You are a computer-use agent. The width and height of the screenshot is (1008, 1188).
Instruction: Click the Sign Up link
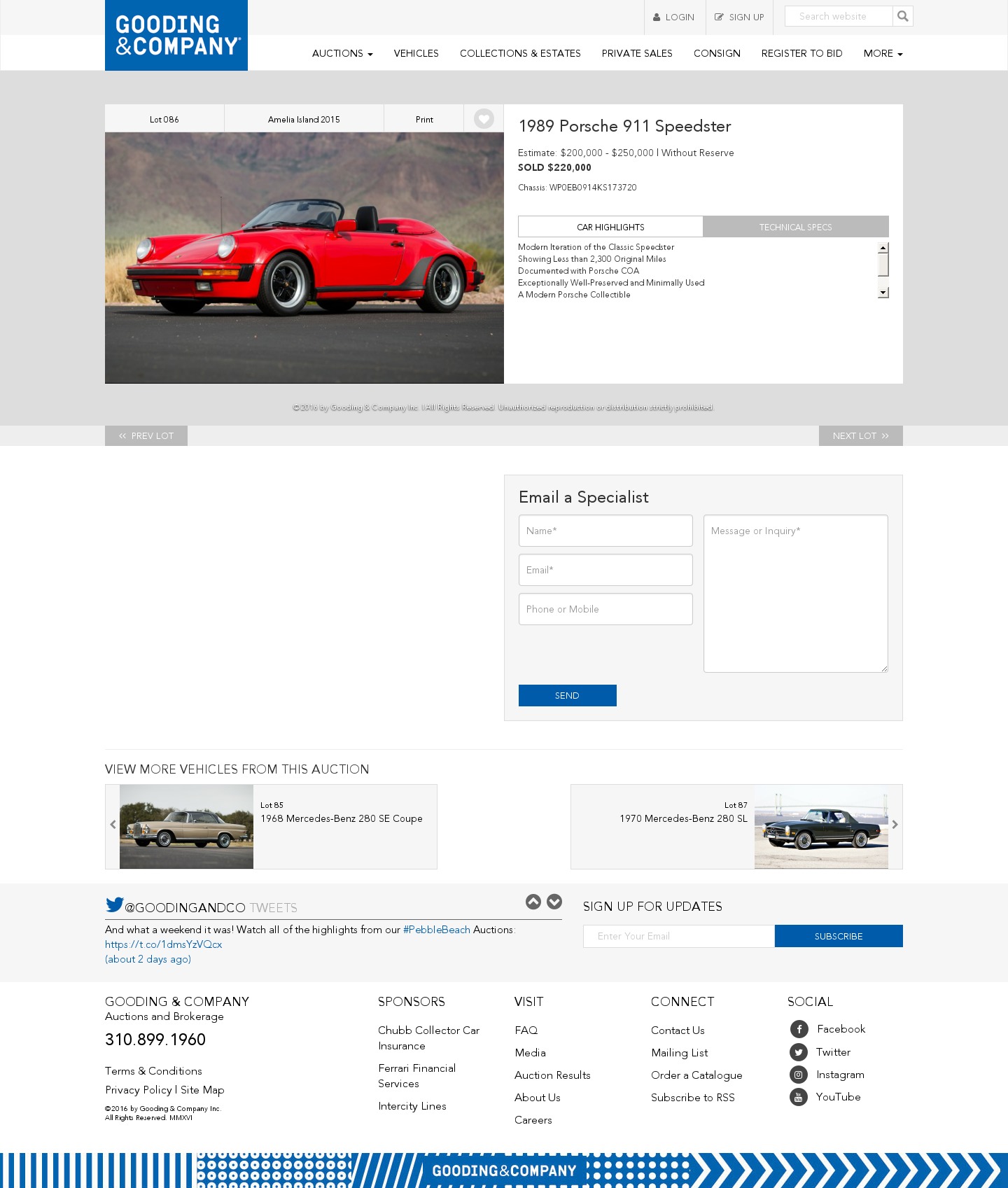point(739,18)
